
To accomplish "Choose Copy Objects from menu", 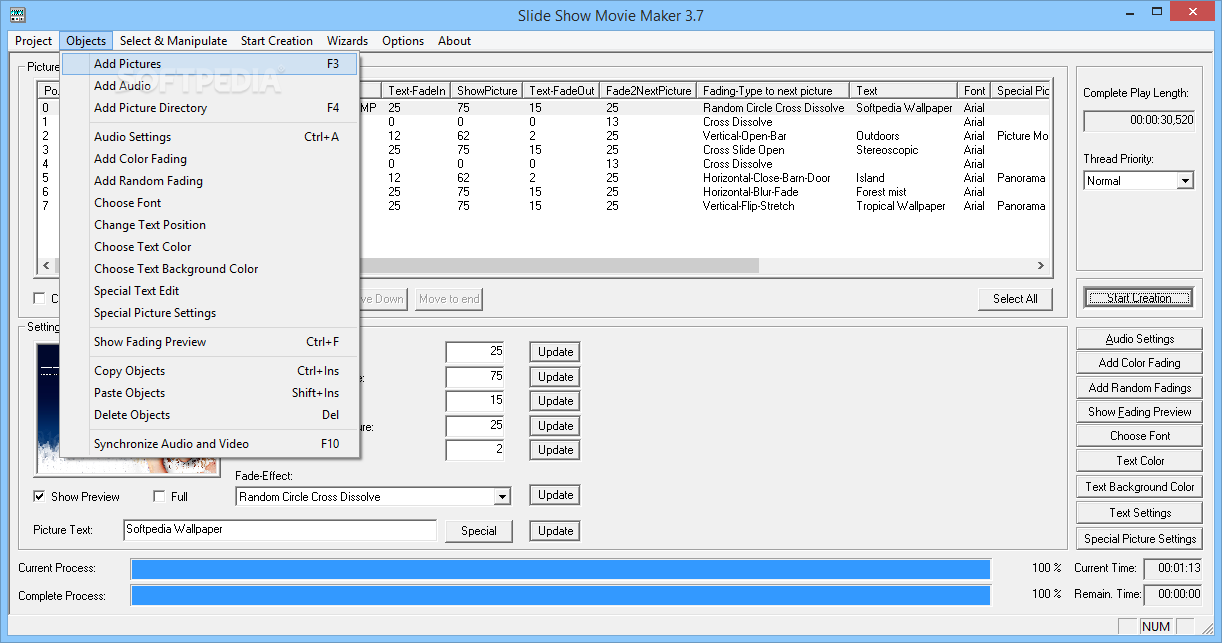I will pos(210,371).
